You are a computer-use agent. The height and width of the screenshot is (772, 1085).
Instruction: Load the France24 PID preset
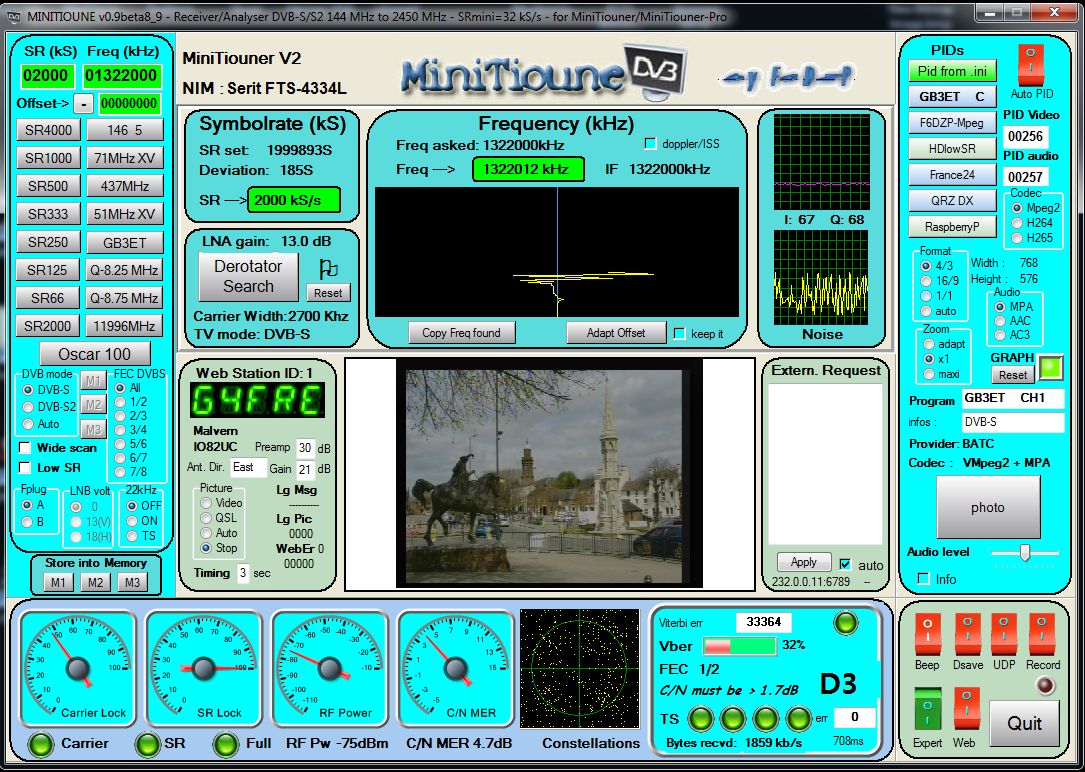pos(952,174)
